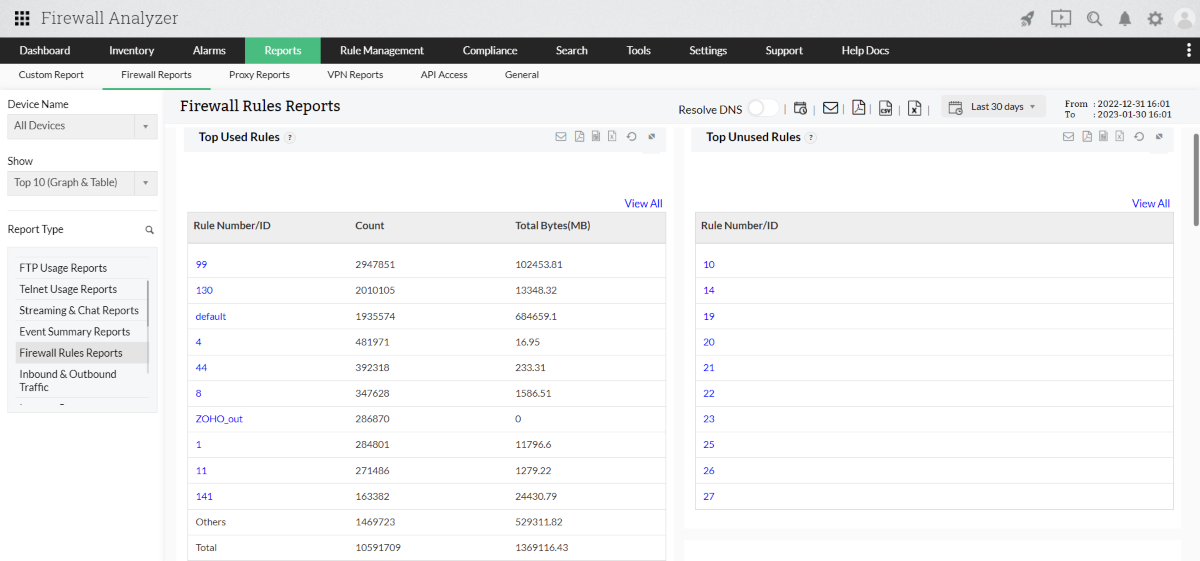Open rule ZOHO_out link
1200x561 pixels.
[x=219, y=419]
